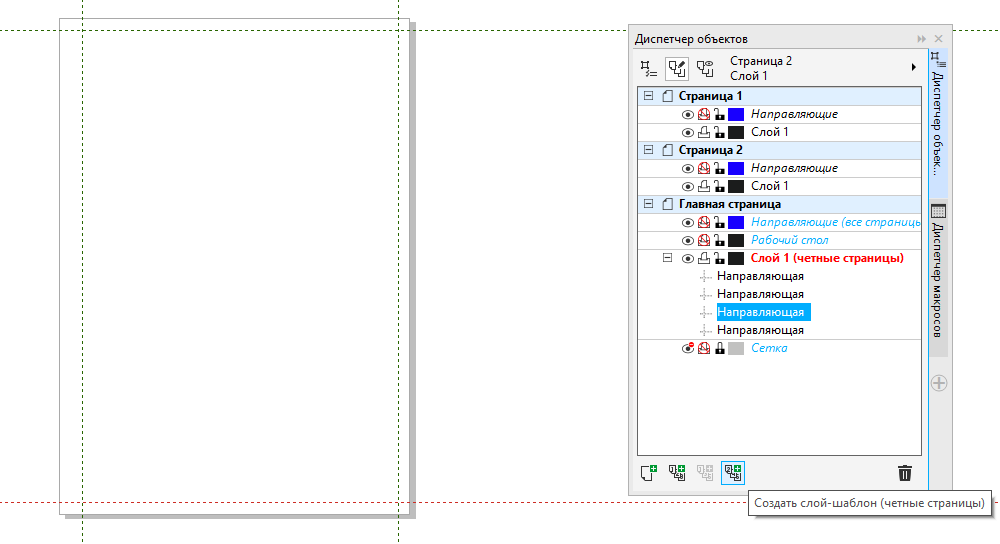This screenshot has width=1000, height=544.
Task: Toggle printing for Страница 2 Направляющие
Action: (704, 168)
